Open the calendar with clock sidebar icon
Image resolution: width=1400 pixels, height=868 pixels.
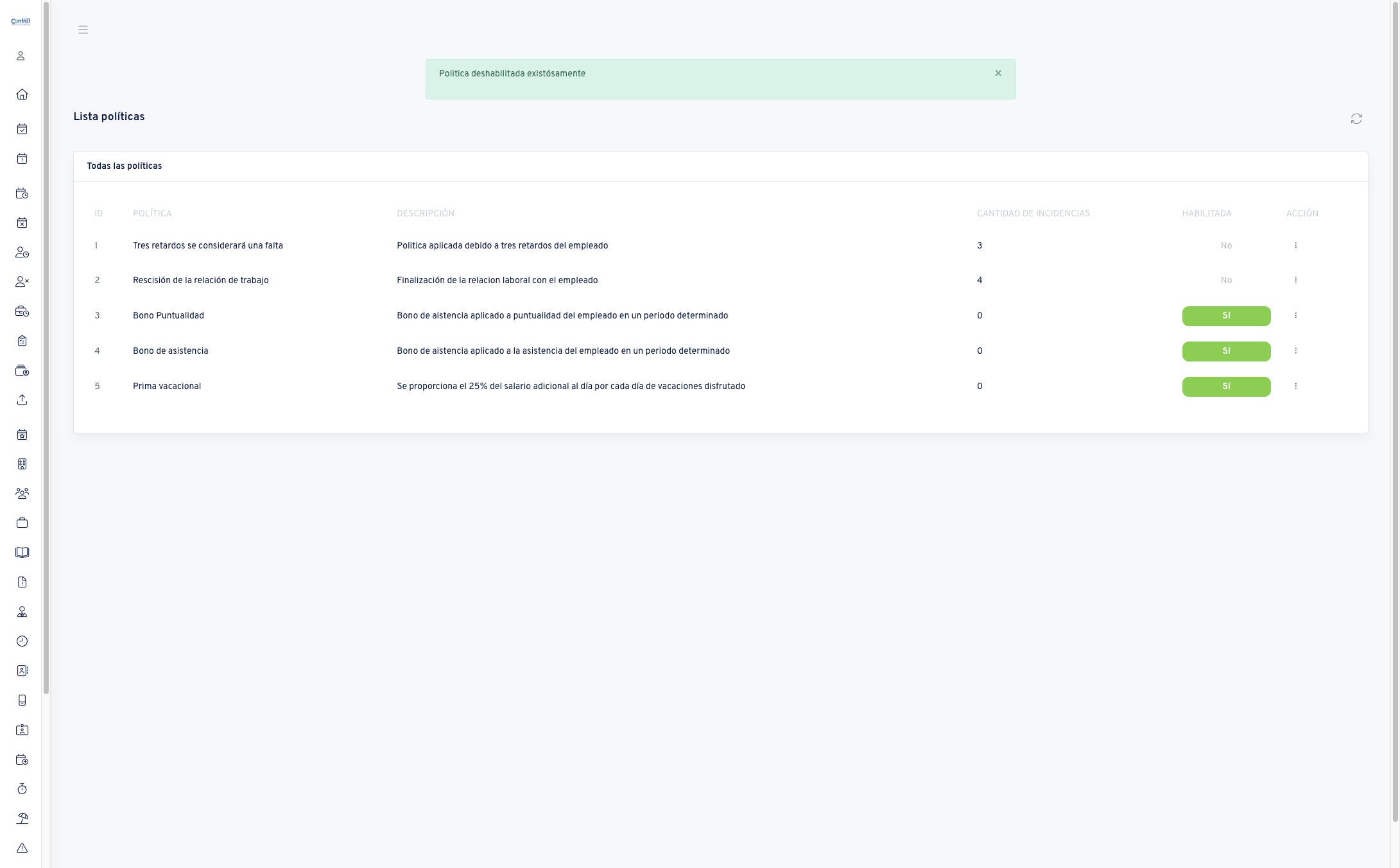tap(22, 193)
